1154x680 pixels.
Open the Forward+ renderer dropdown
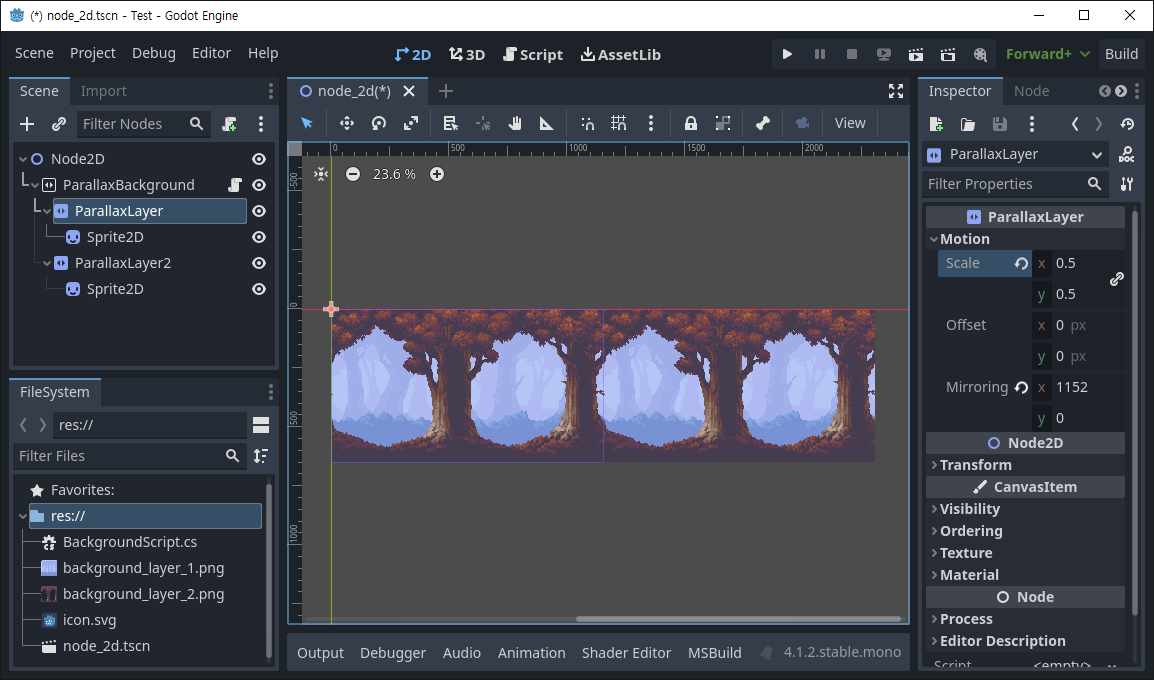pos(1047,54)
